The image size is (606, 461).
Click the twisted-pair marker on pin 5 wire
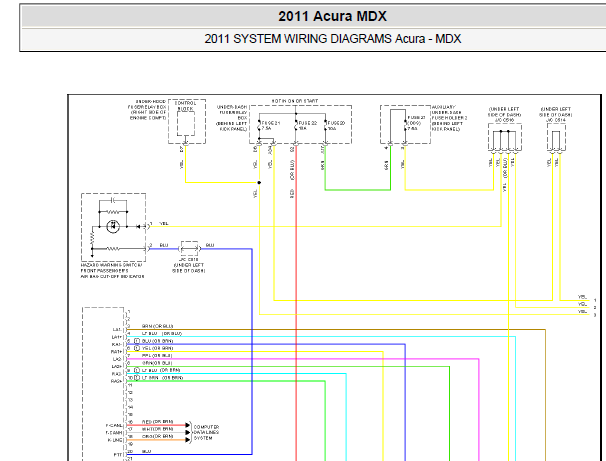click(136, 341)
